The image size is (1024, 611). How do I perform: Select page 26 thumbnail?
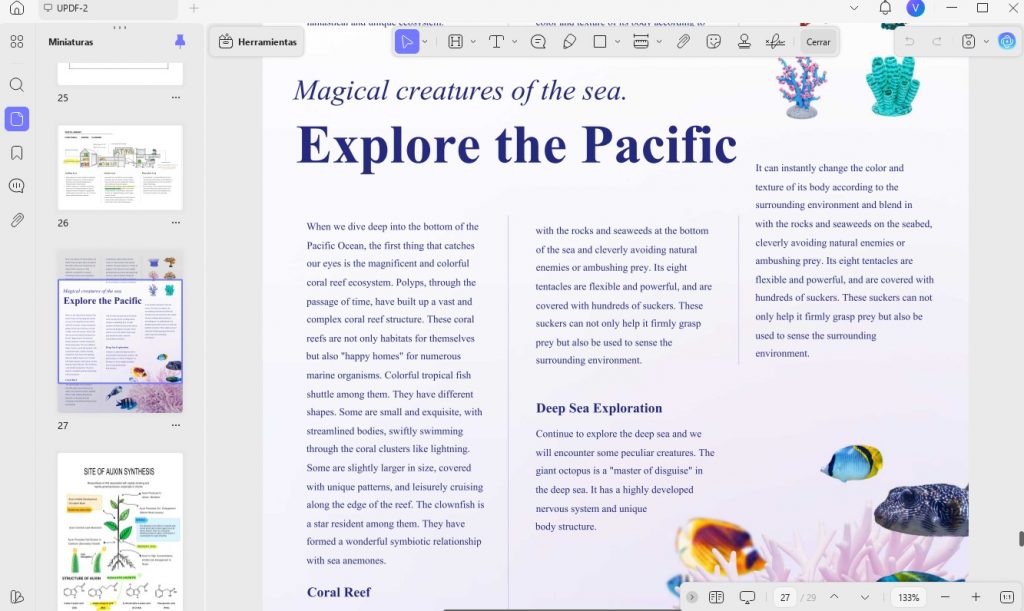click(120, 167)
